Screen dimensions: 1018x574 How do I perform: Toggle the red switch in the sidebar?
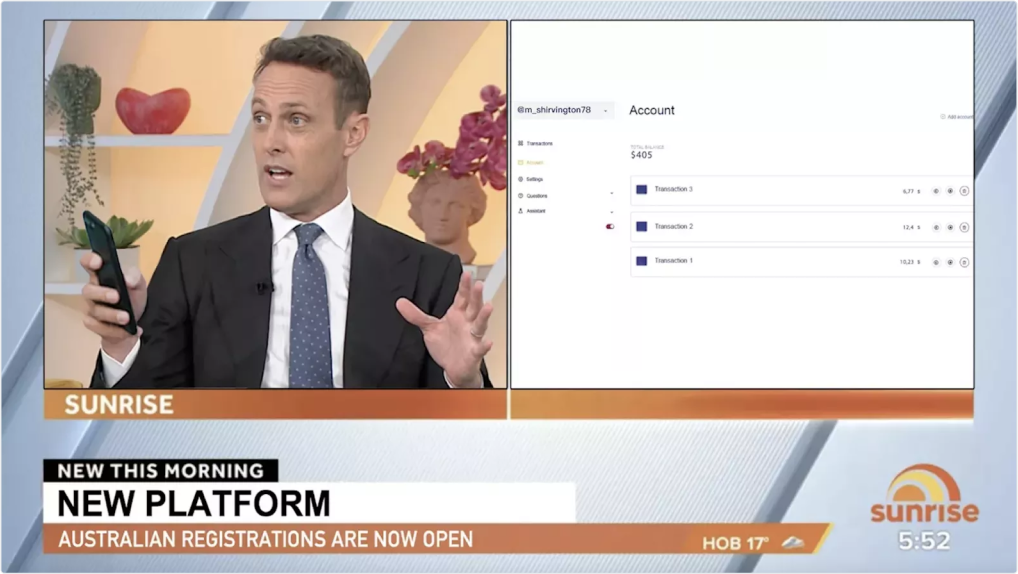pos(610,227)
